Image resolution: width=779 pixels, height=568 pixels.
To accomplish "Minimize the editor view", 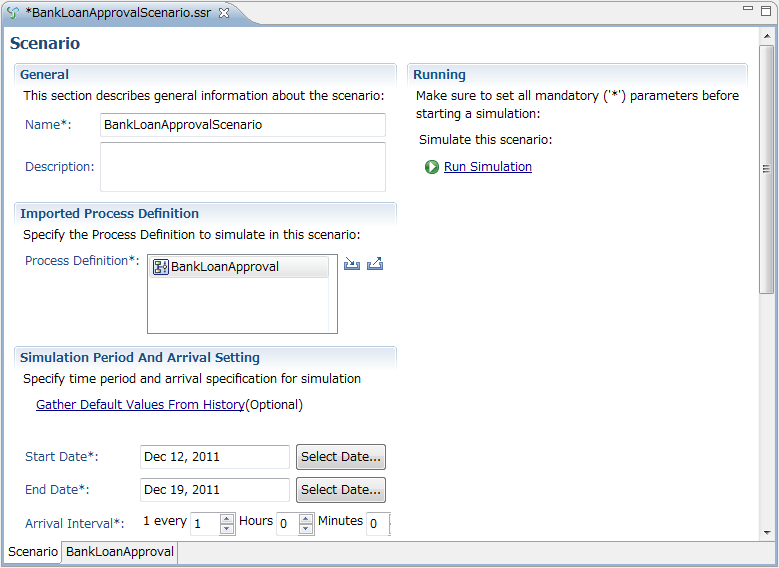I will (748, 8).
